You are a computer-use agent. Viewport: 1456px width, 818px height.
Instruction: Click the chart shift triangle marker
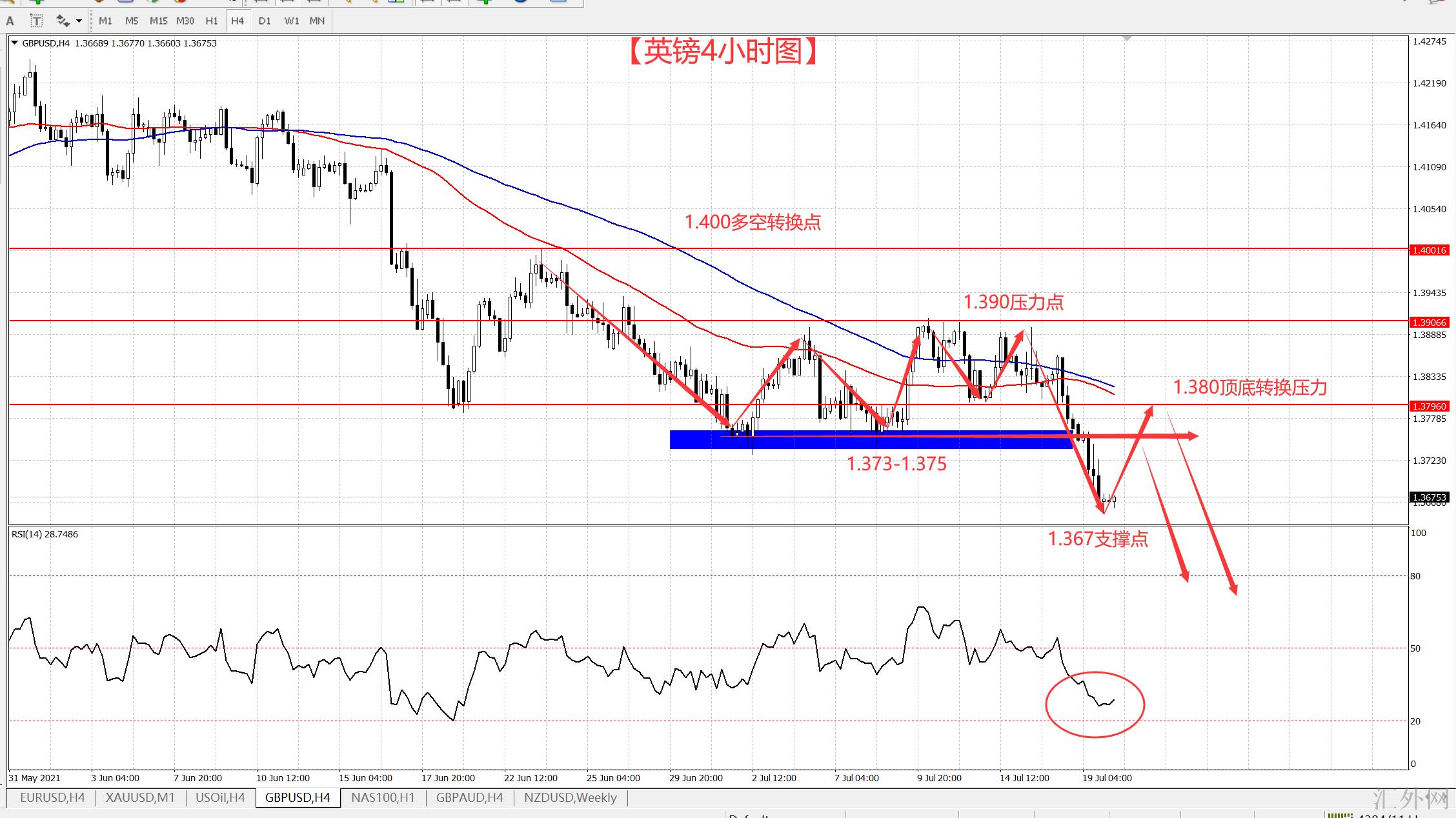[1127, 39]
